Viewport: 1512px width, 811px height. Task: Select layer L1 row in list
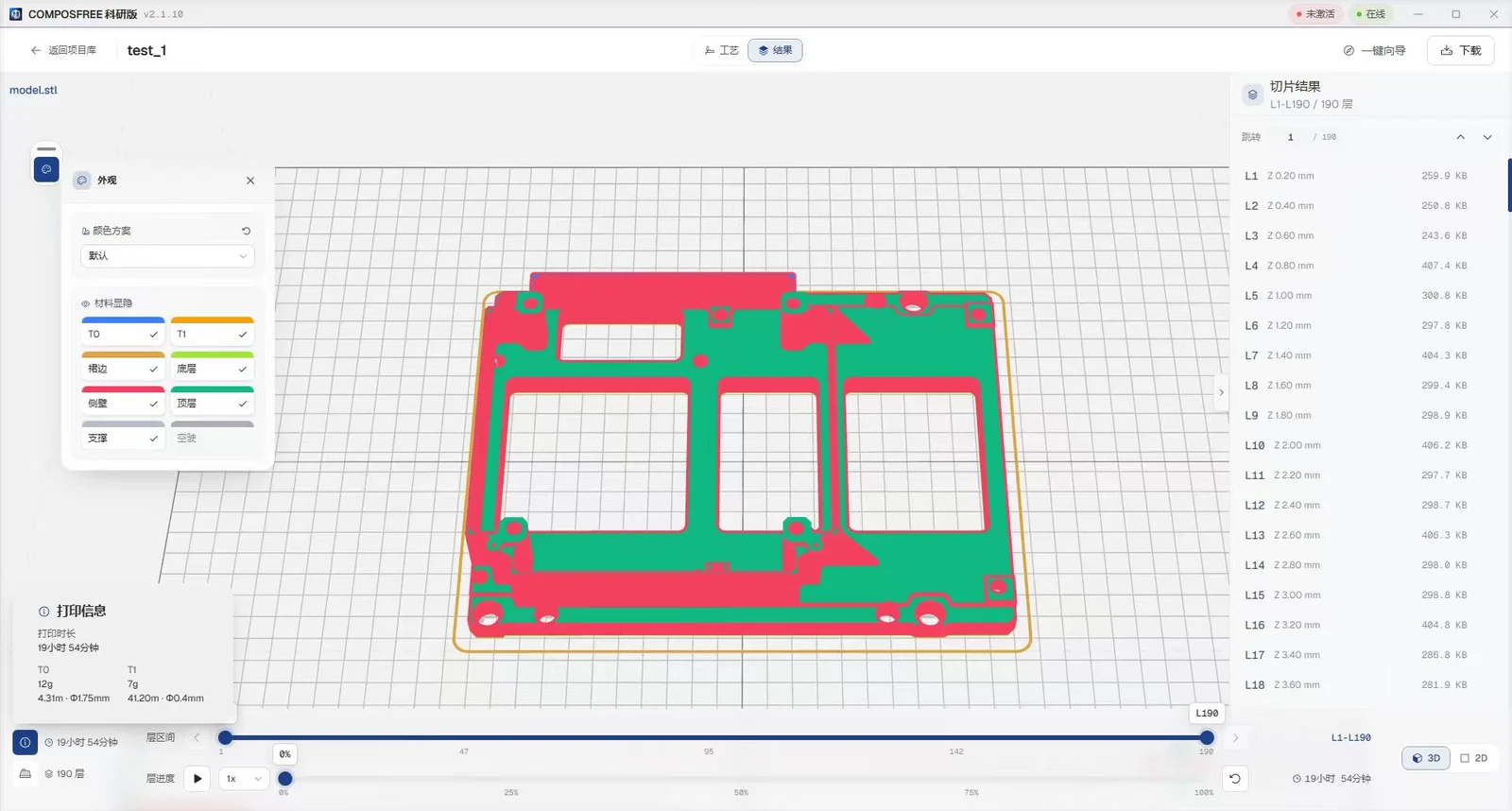pyautogui.click(x=1356, y=176)
